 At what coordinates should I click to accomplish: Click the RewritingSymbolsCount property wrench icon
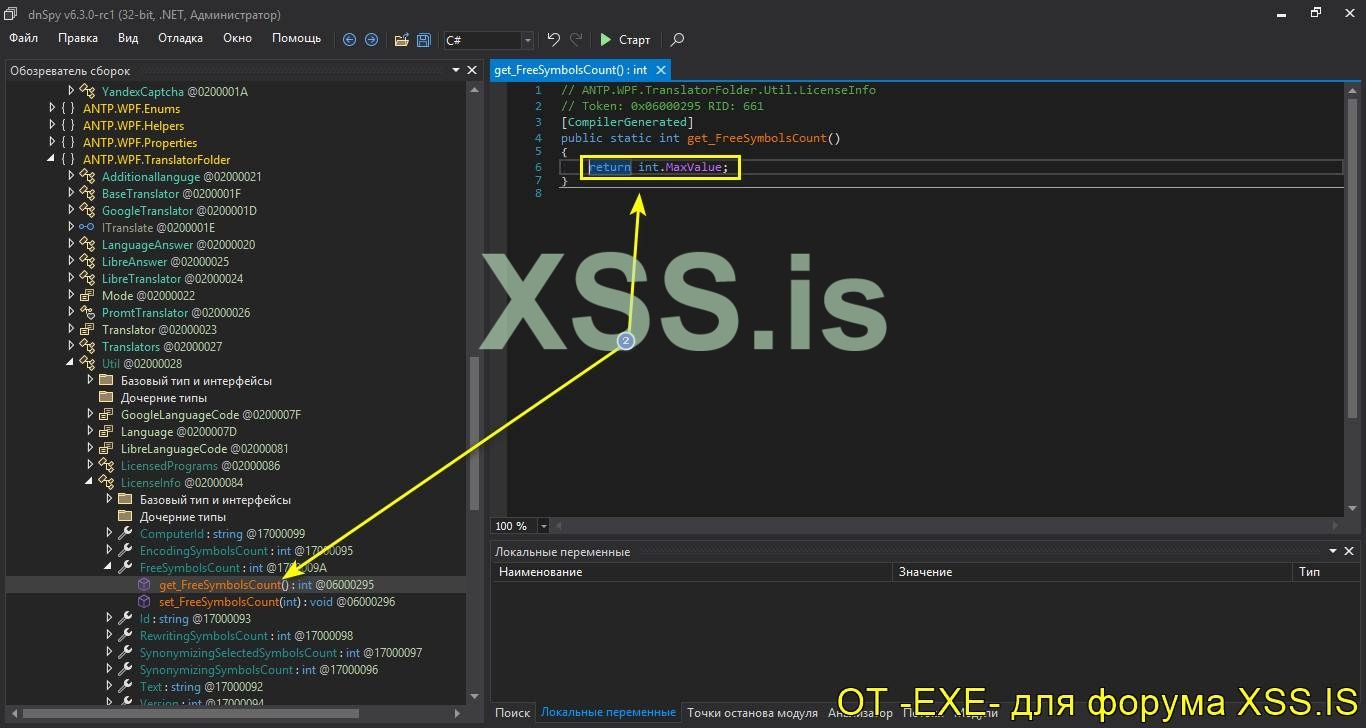click(125, 636)
